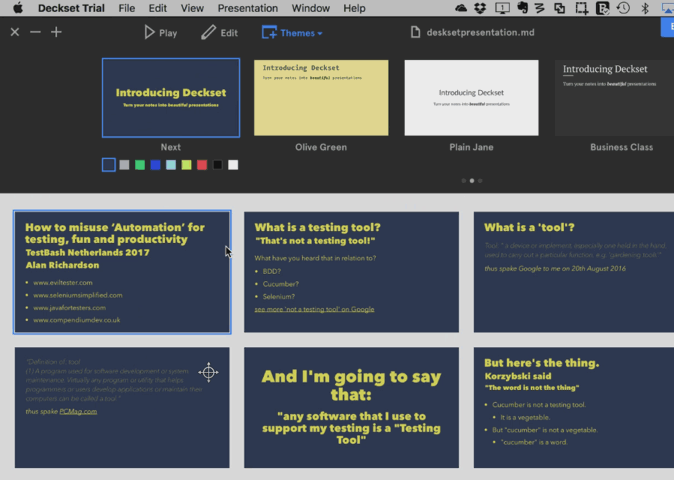Open the File menu

[x=127, y=8]
